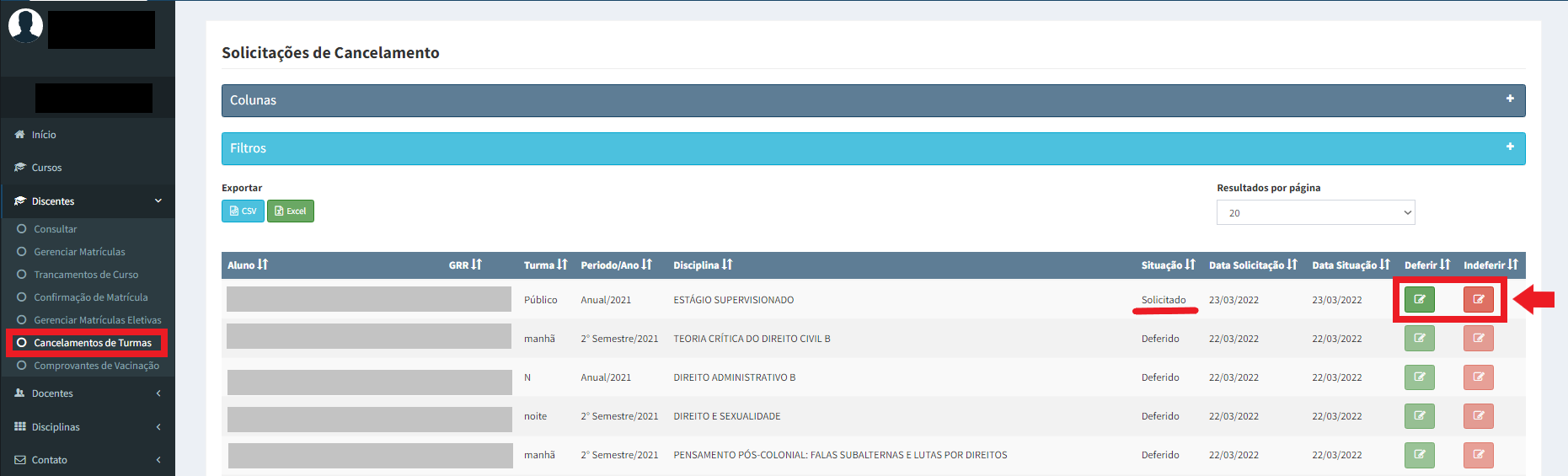This screenshot has height=476, width=1568.
Task: Open Gerenciar Matrículas submenu item
Action: [79, 252]
